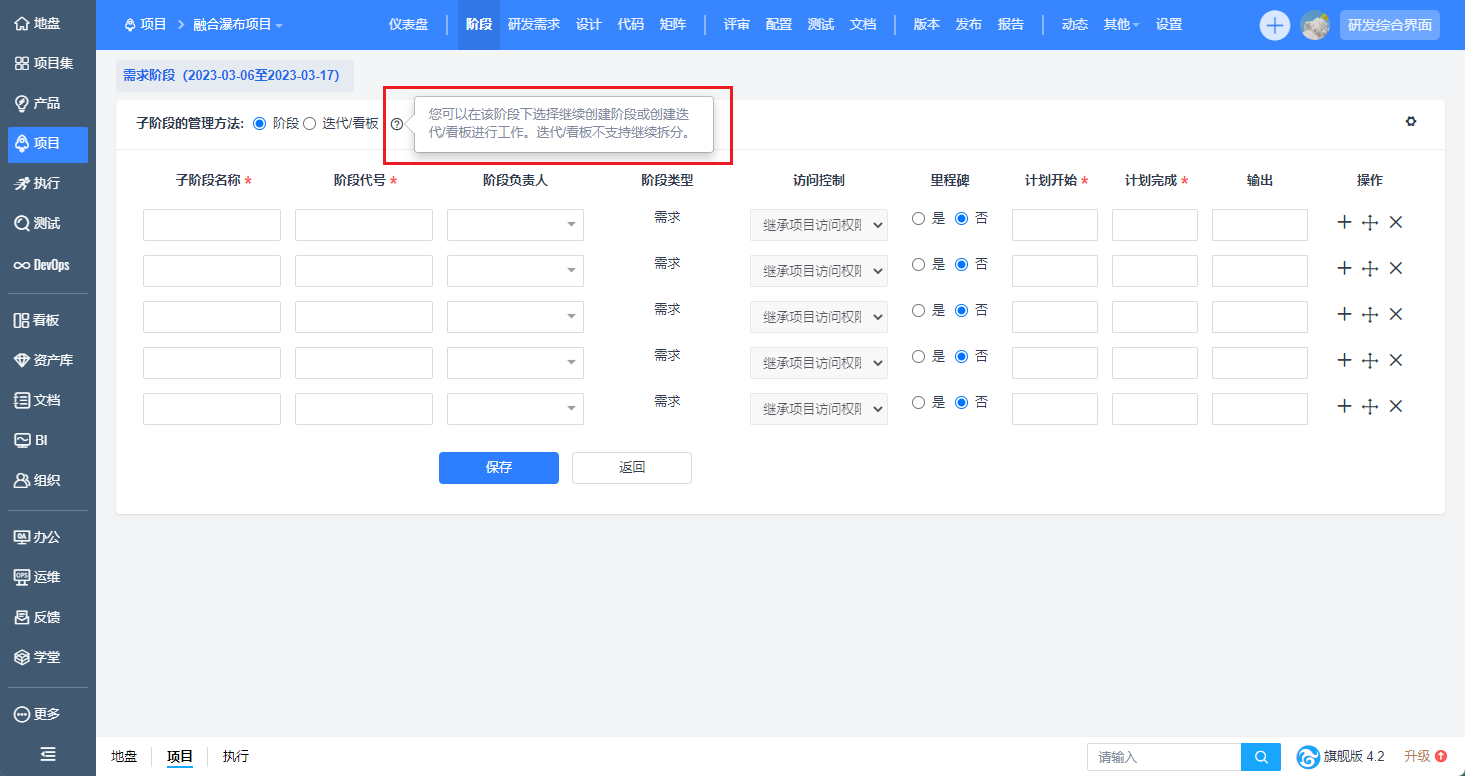
Task: Select the 迭代/看板 radio option
Action: click(x=310, y=123)
